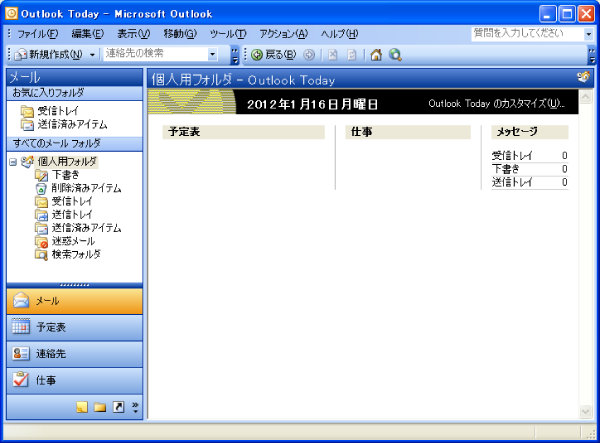Click the Shortcuts arrow icon at bottom
This screenshot has height=443, width=600.
[118, 407]
